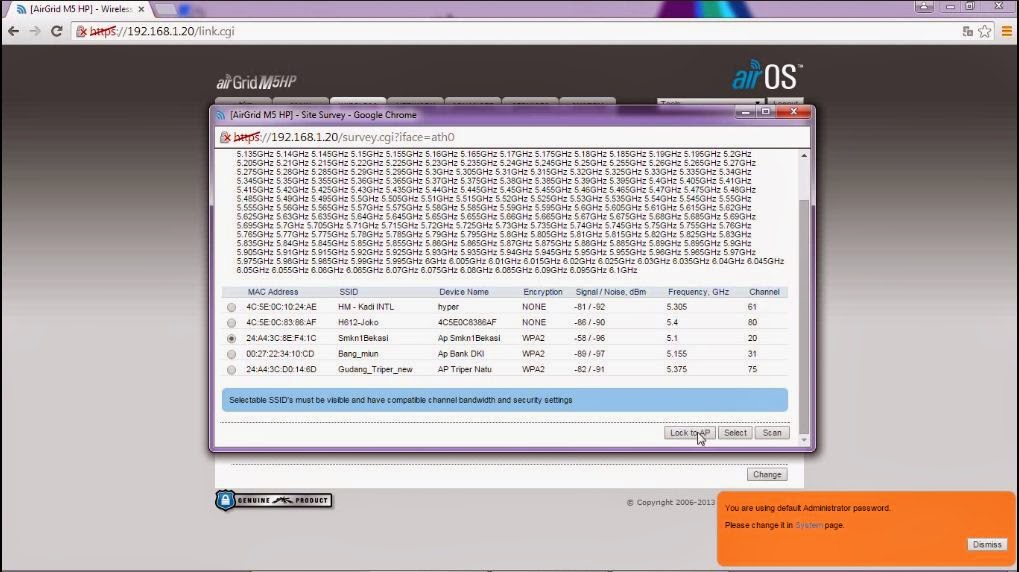
Task: Reload the link.cgi page
Action: point(57,31)
